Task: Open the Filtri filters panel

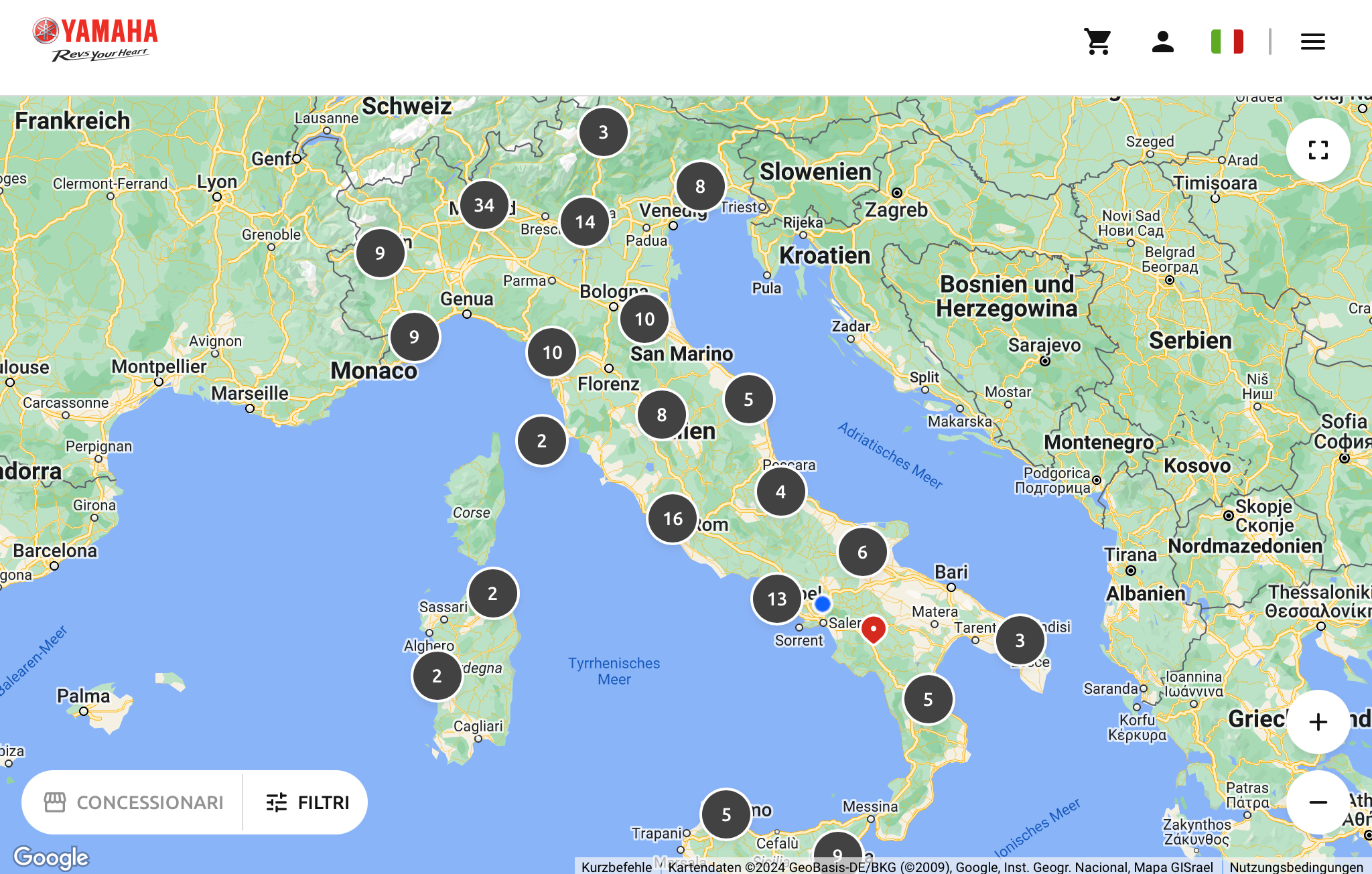Action: [307, 802]
